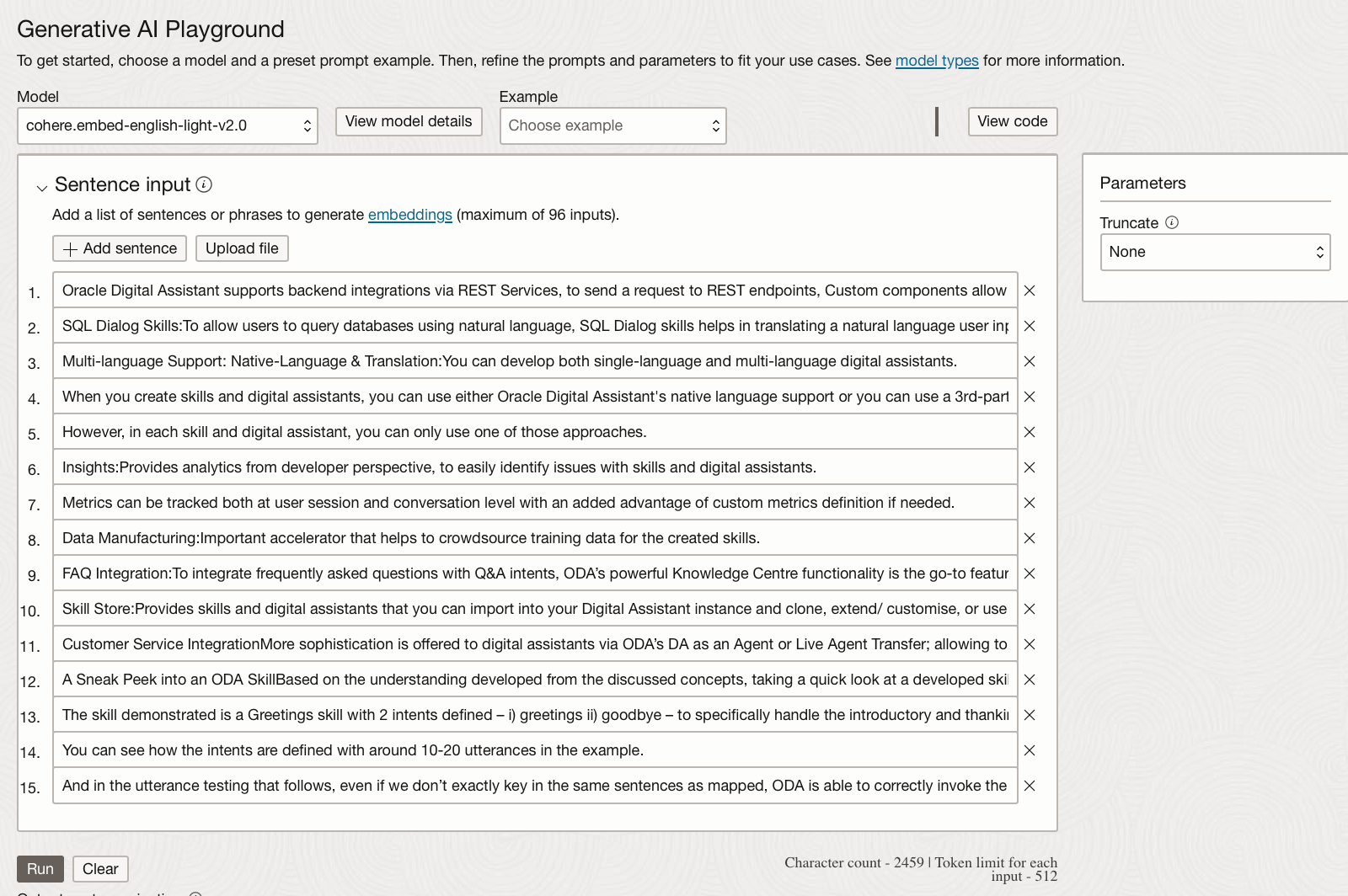This screenshot has width=1348, height=896.
Task: Clear all sentence inputs
Action: (100, 868)
